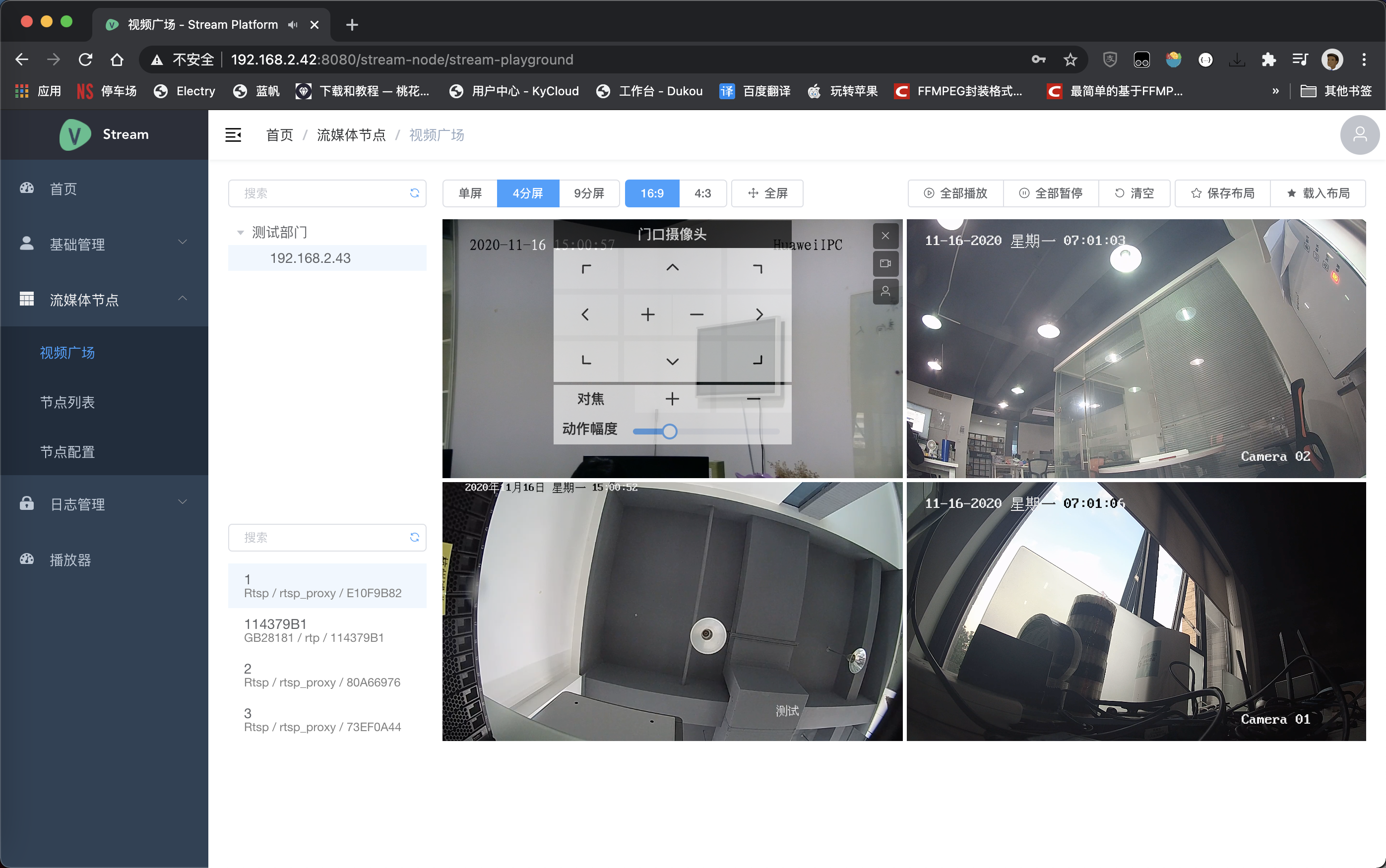
Task: Click the 保存布局 button
Action: [1222, 193]
